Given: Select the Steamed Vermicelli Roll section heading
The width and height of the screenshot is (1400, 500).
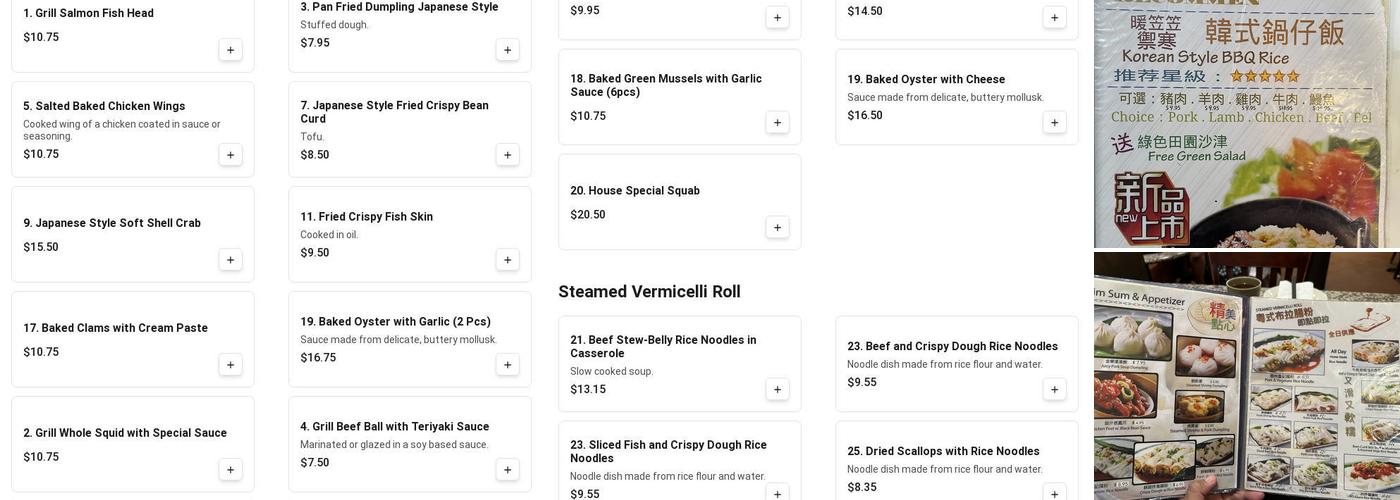Looking at the screenshot, I should tap(649, 292).
